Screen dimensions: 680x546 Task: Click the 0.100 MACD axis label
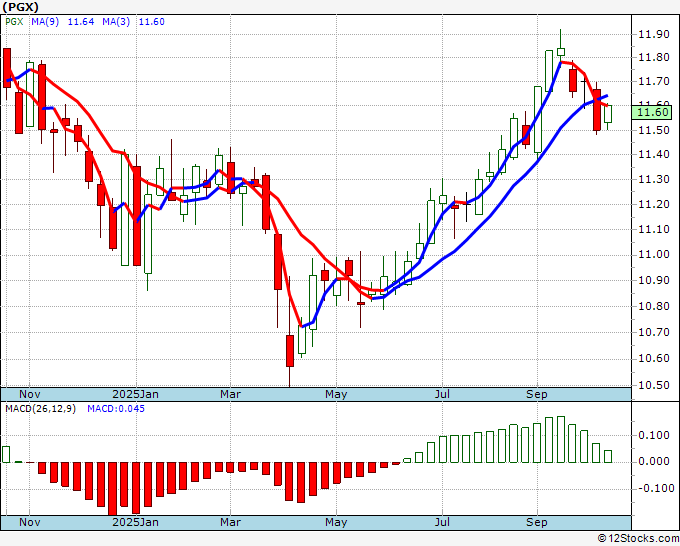[654, 435]
